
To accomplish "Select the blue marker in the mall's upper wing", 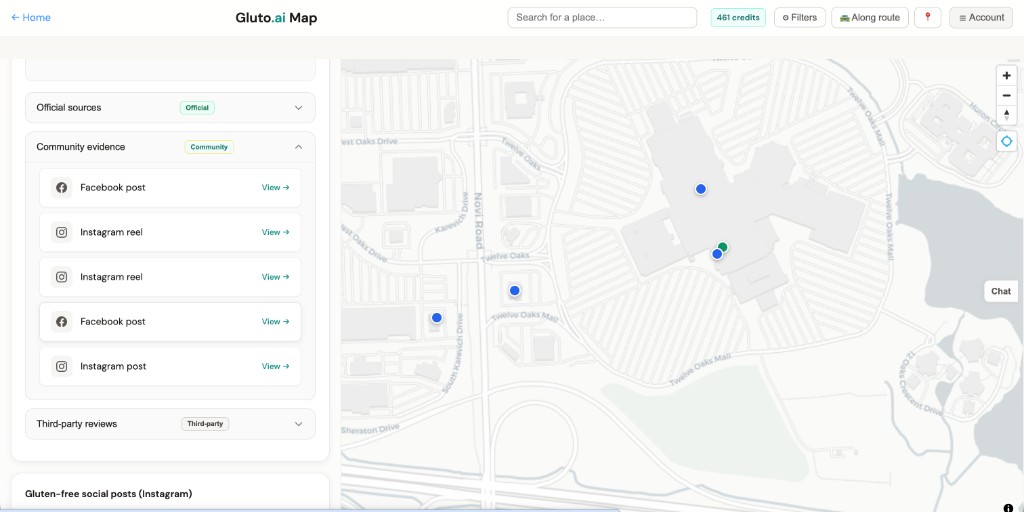I will coord(701,189).
